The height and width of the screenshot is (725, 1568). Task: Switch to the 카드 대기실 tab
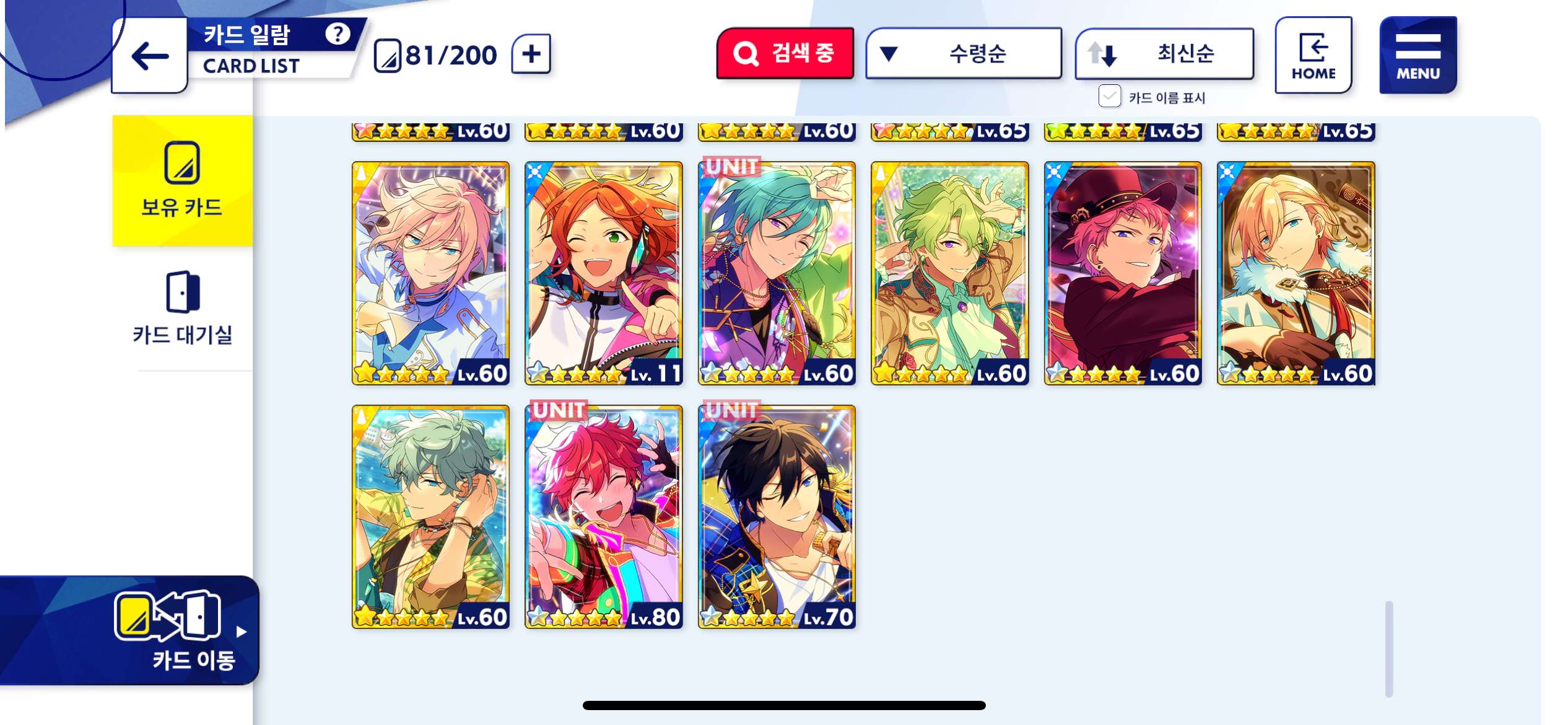tap(182, 308)
